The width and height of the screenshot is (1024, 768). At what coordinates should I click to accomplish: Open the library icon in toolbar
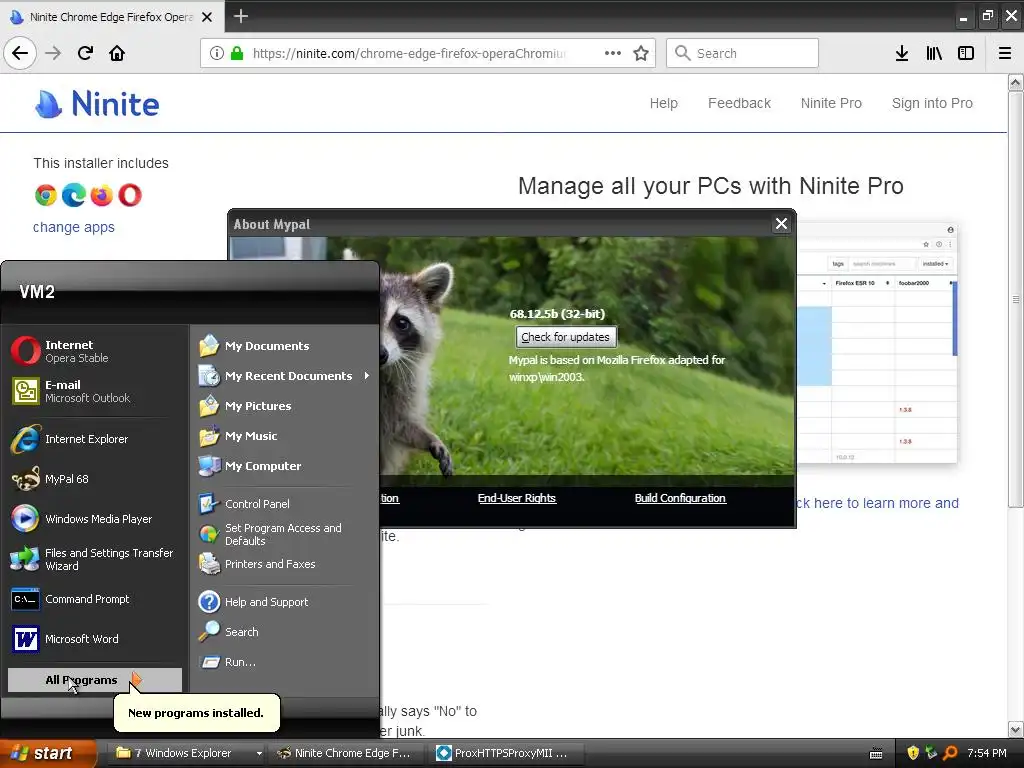click(934, 53)
